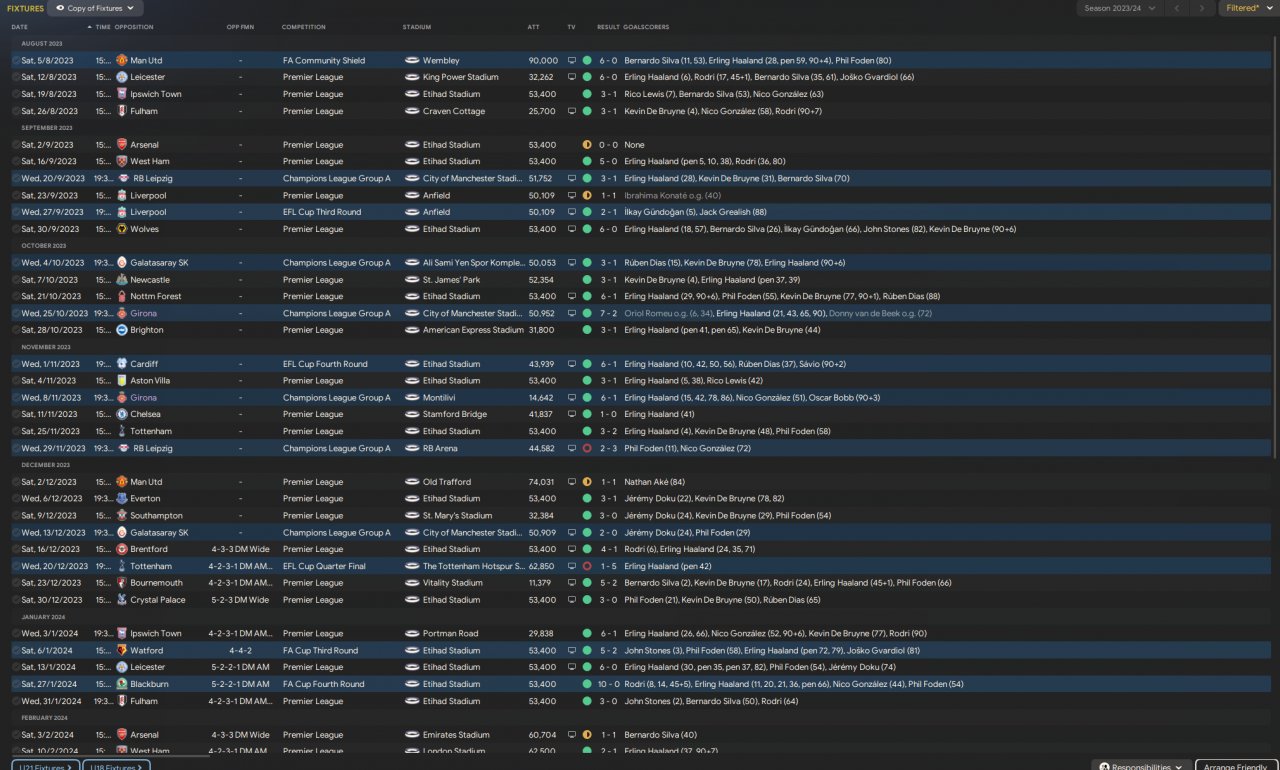1280x770 pixels.
Task: Click the Man Utd badge in the 5/8/2023 row
Action: [x=122, y=60]
